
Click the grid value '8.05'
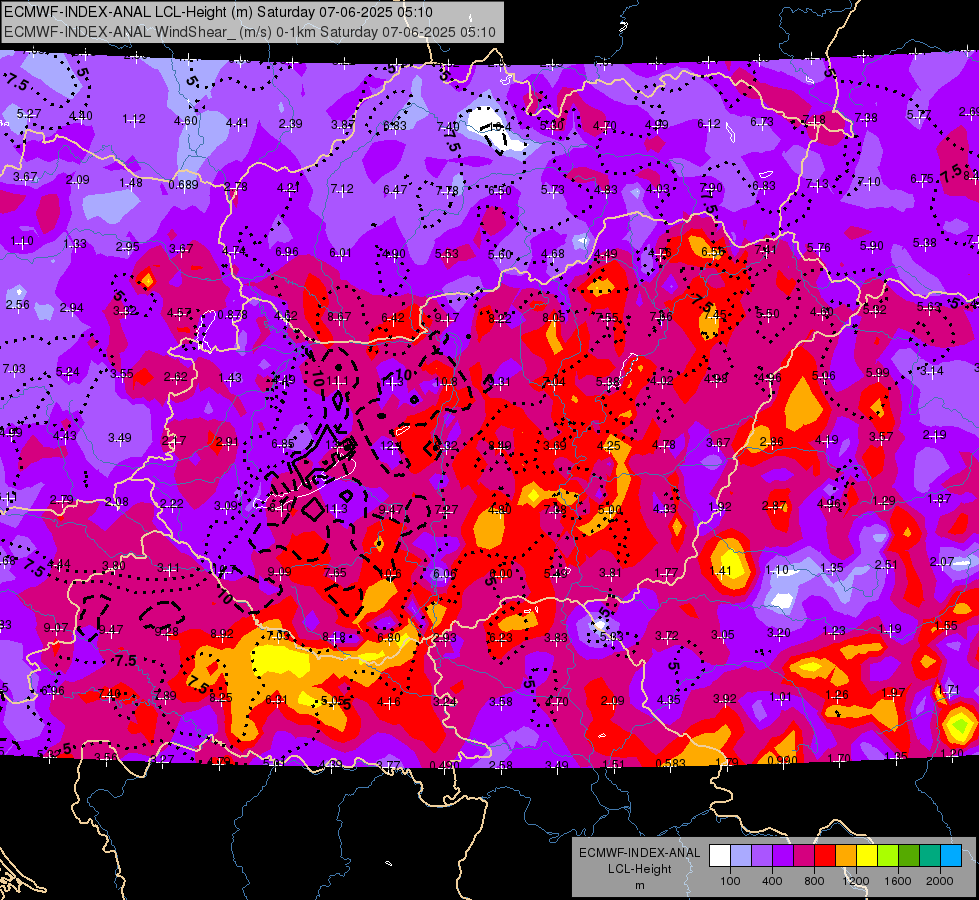point(554,317)
